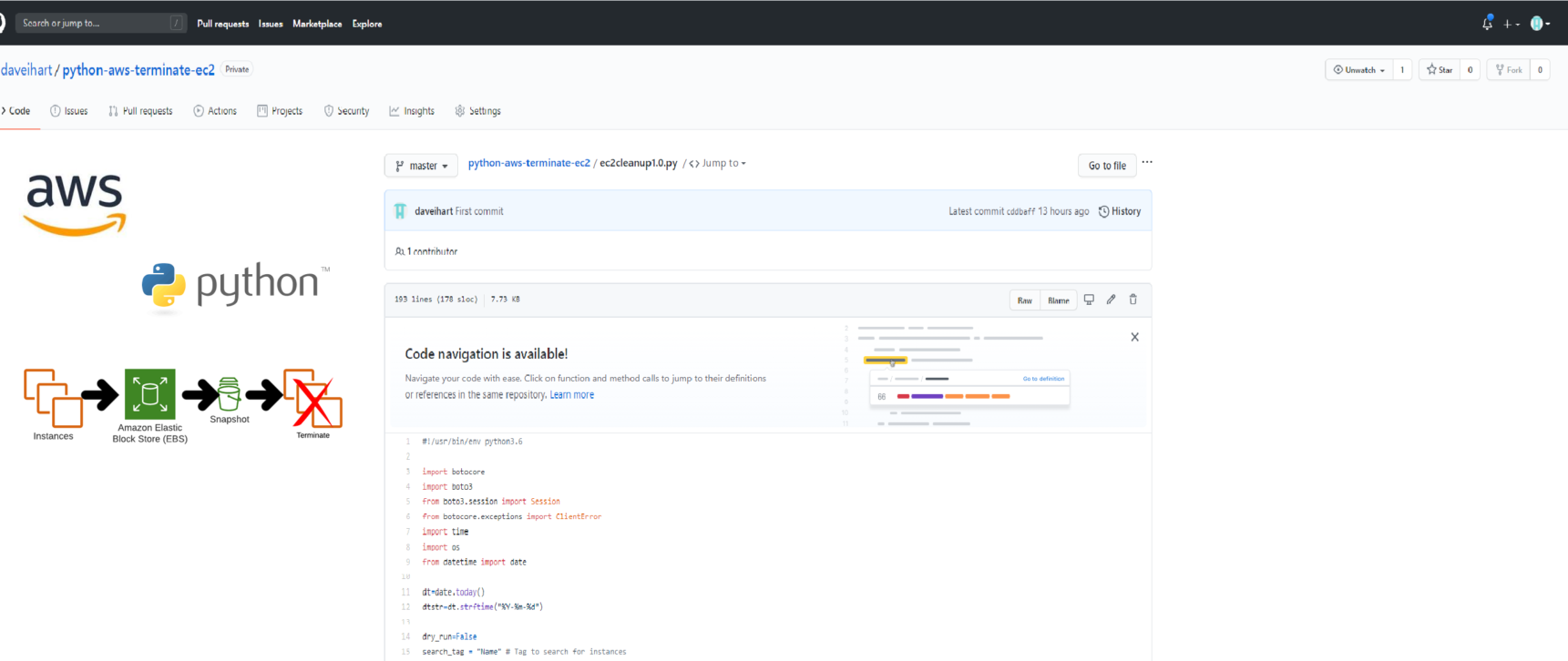This screenshot has height=661, width=1568.
Task: Click the Private repository badge
Action: coord(237,69)
